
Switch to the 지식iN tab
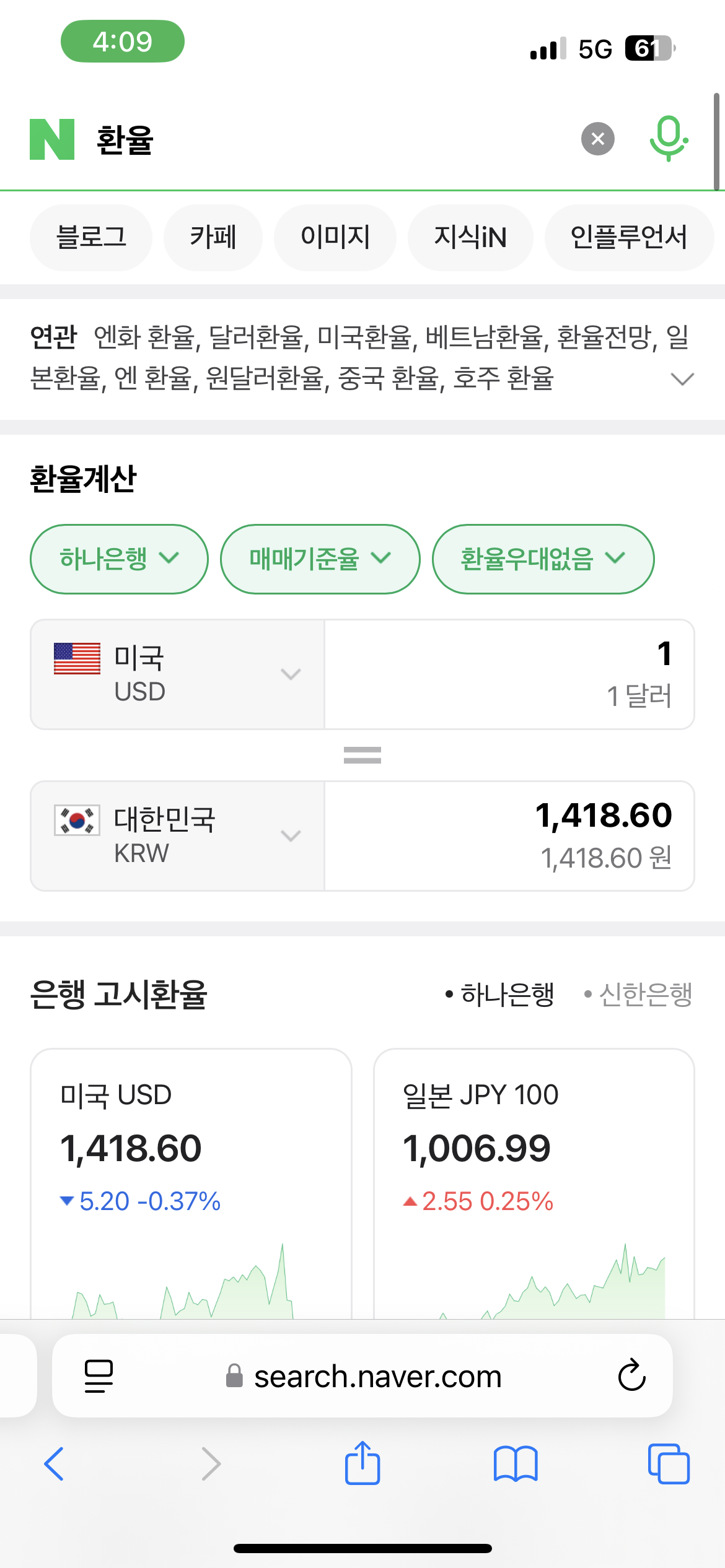[470, 237]
